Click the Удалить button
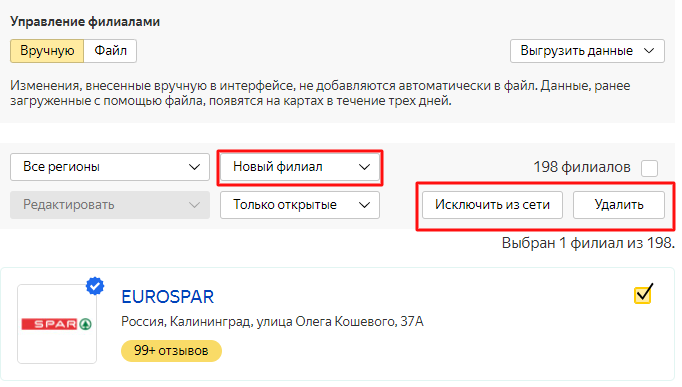This screenshot has width=682, height=387. click(619, 205)
